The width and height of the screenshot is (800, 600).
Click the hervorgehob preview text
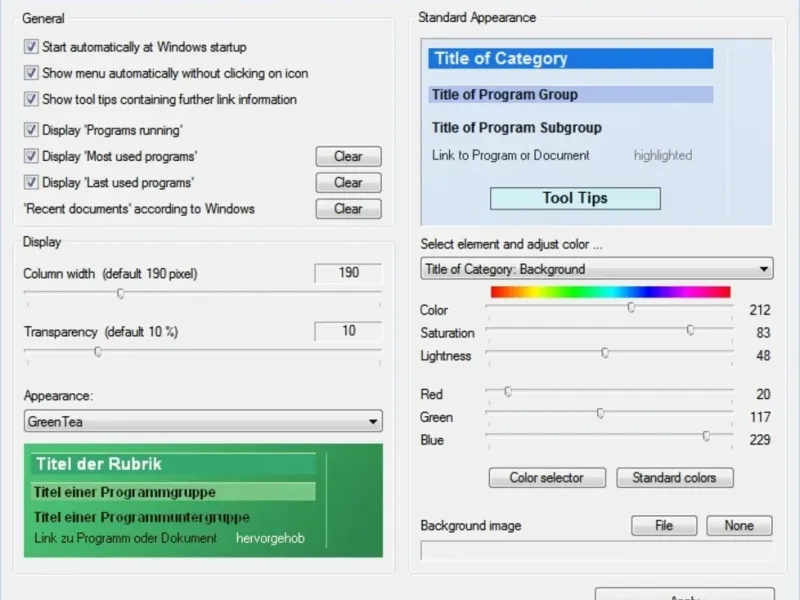(x=270, y=538)
